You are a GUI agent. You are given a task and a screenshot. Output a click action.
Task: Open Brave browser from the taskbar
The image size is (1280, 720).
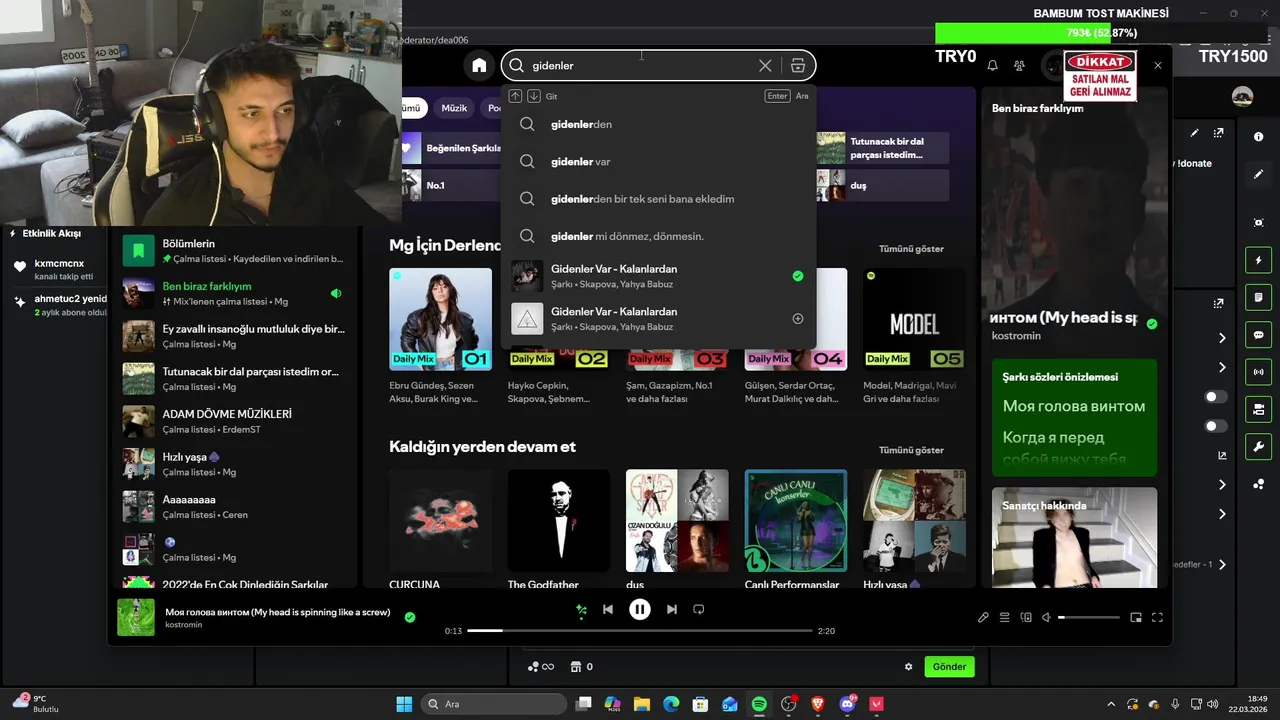818,704
